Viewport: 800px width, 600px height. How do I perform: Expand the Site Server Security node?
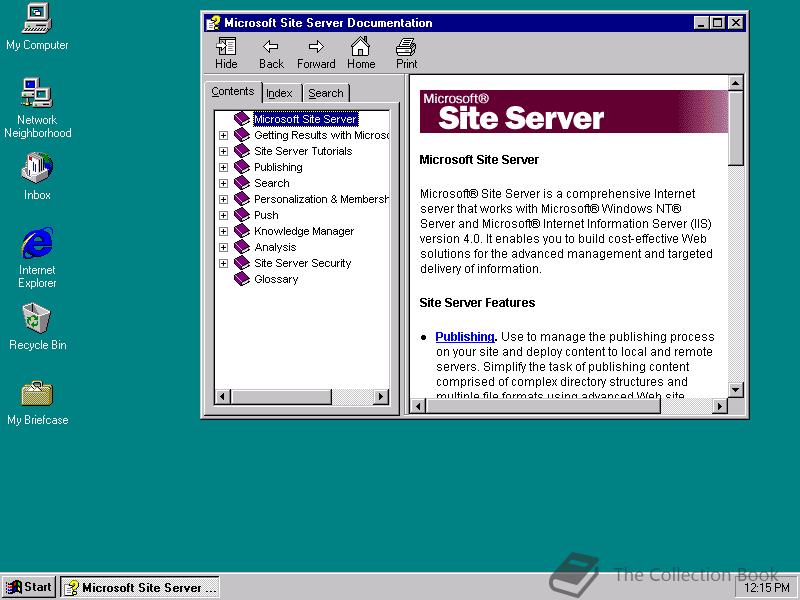223,263
